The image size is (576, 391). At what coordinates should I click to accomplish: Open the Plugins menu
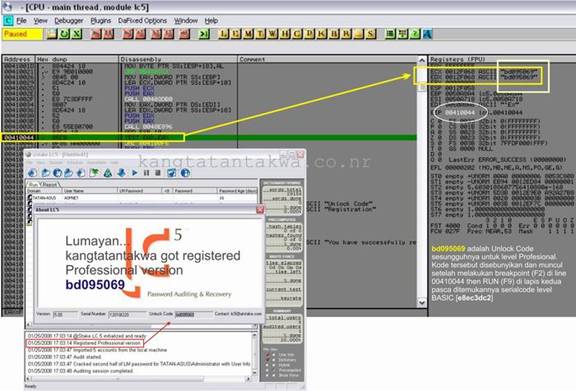[x=101, y=21]
